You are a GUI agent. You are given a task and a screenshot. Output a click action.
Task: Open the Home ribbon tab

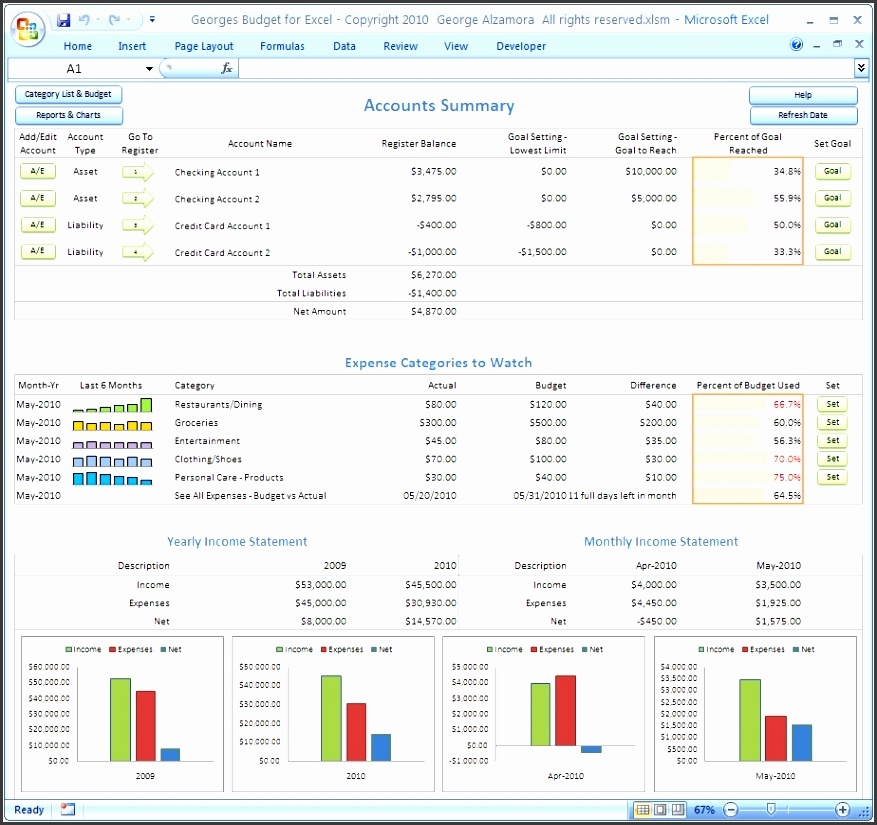(78, 46)
